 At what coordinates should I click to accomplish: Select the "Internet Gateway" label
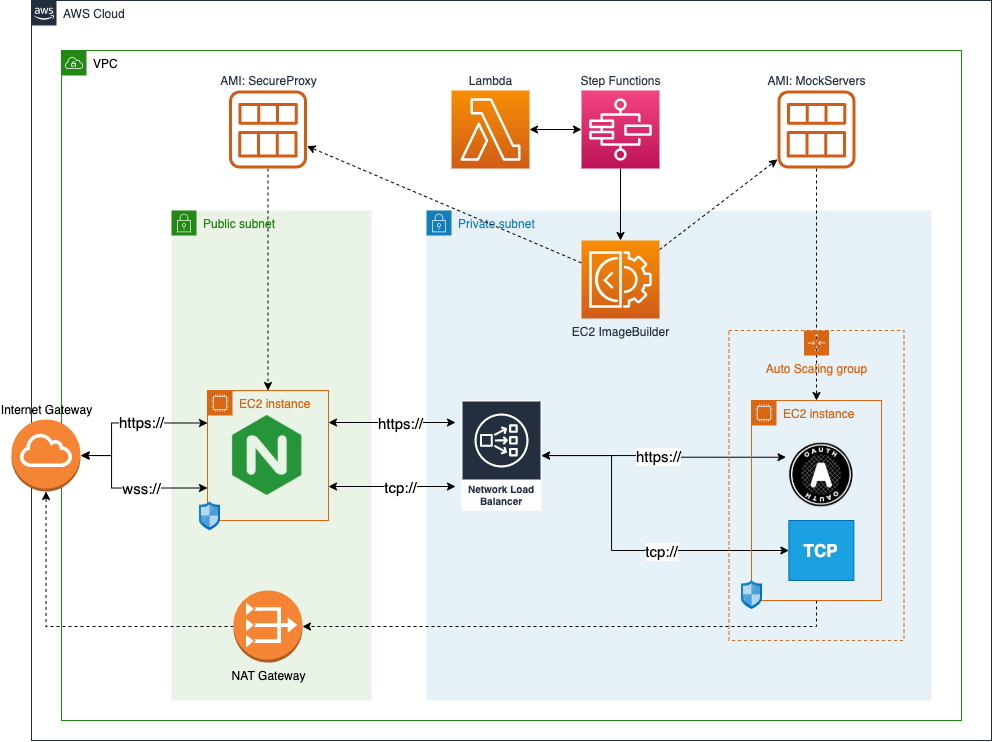pos(46,410)
